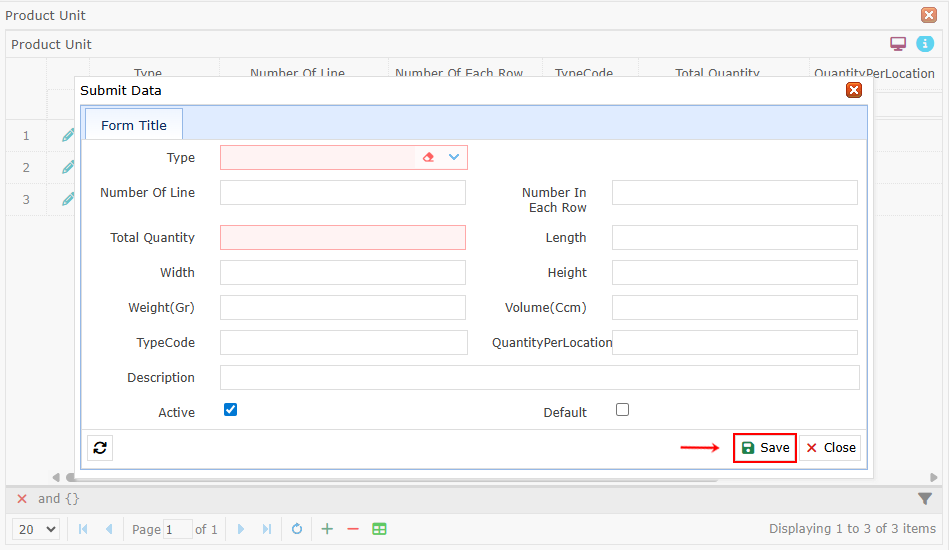
Task: Expand the Type dropdown arrow
Action: (x=454, y=157)
